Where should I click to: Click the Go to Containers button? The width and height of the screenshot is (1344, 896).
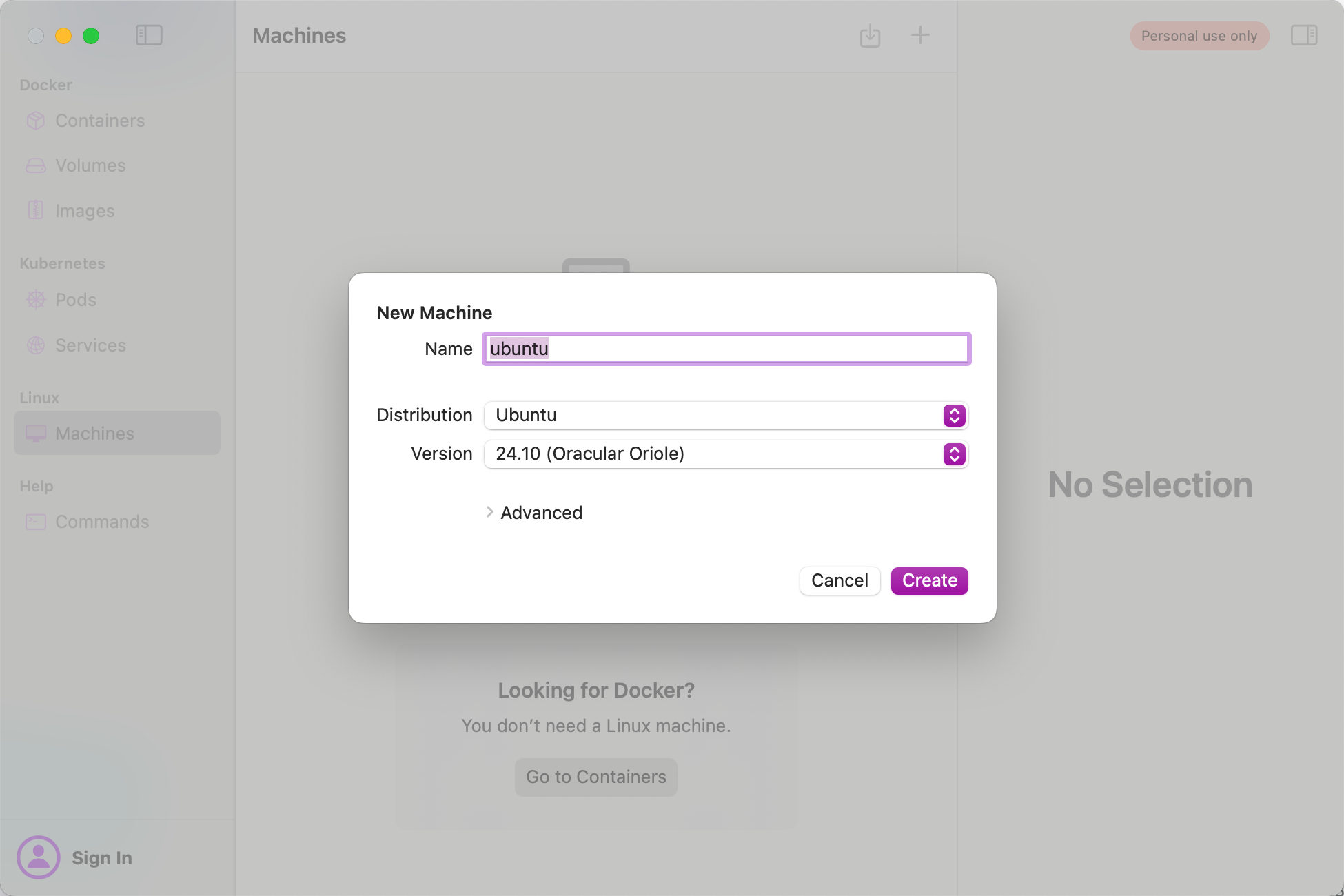pyautogui.click(x=595, y=777)
